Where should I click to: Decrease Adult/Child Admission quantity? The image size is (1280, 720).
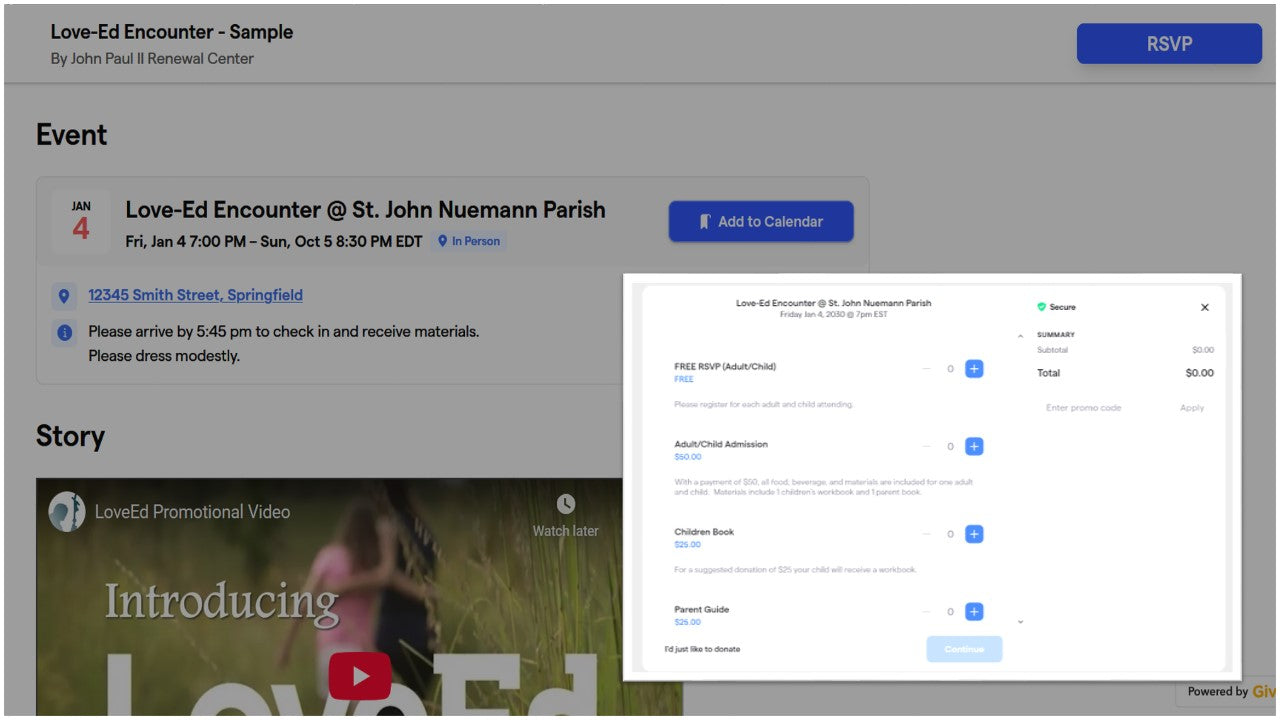[927, 447]
